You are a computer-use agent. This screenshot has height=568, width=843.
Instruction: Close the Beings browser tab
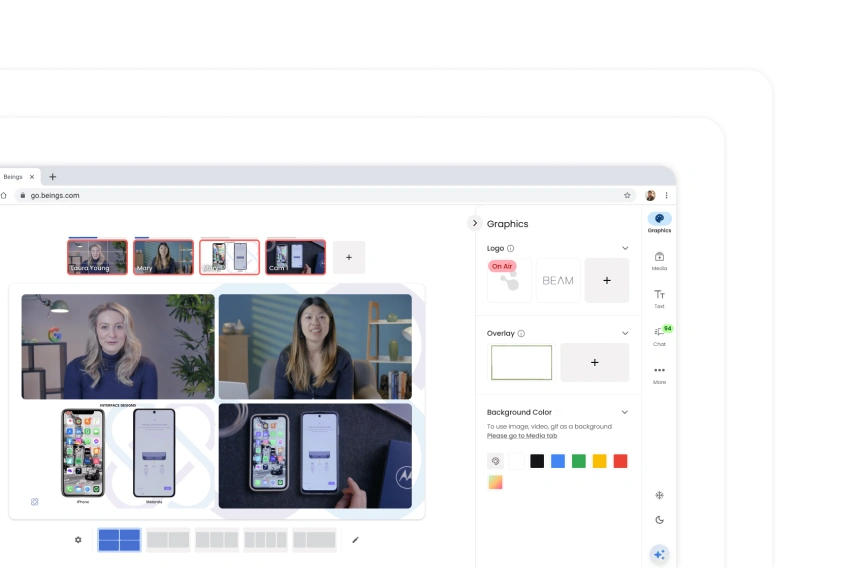tap(32, 176)
